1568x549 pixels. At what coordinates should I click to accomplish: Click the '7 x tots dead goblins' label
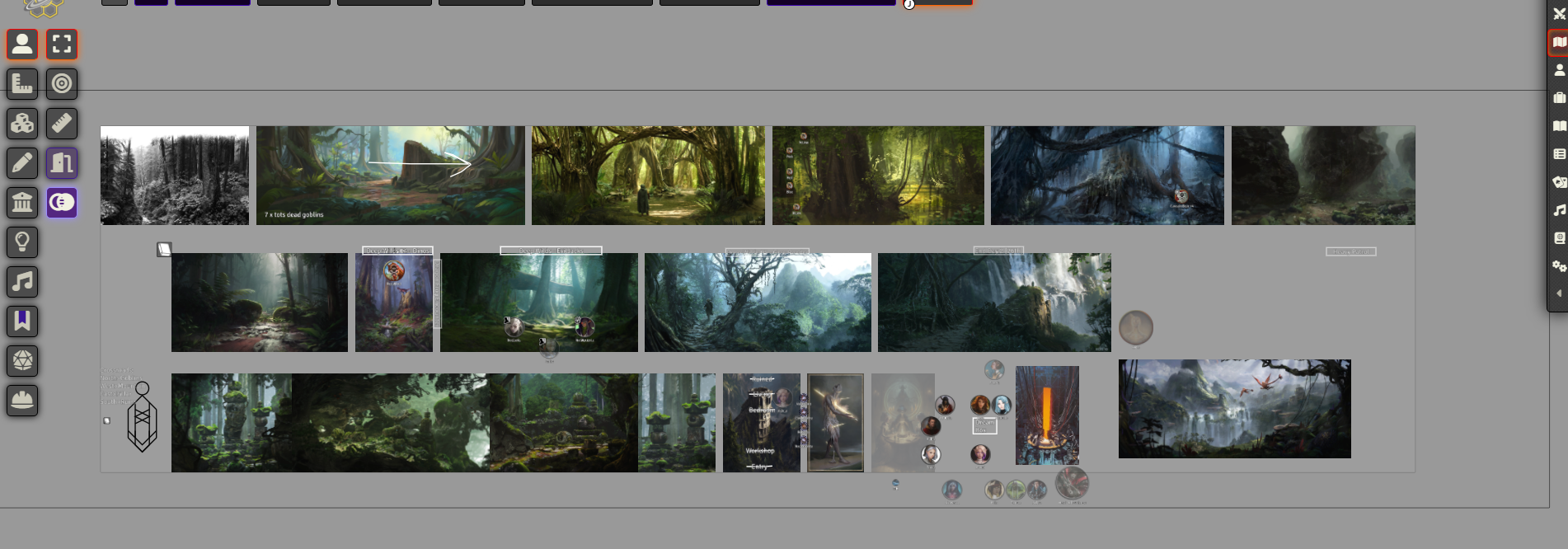point(294,215)
